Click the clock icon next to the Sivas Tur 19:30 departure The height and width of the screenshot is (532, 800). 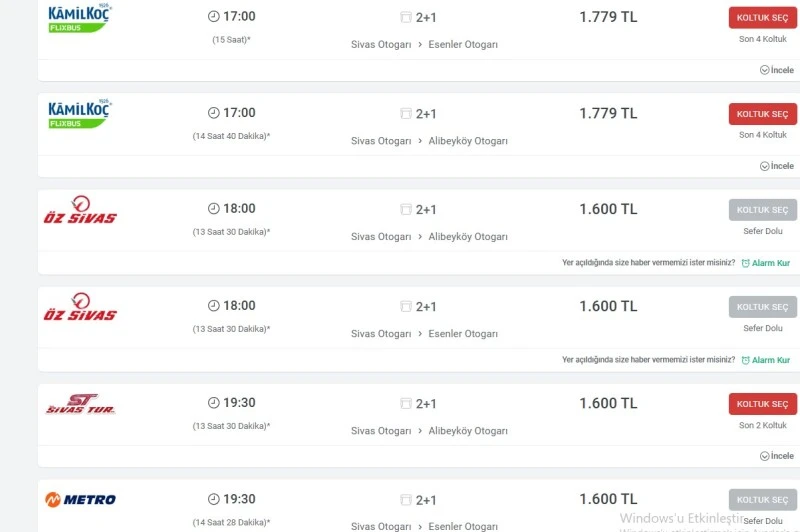point(214,403)
